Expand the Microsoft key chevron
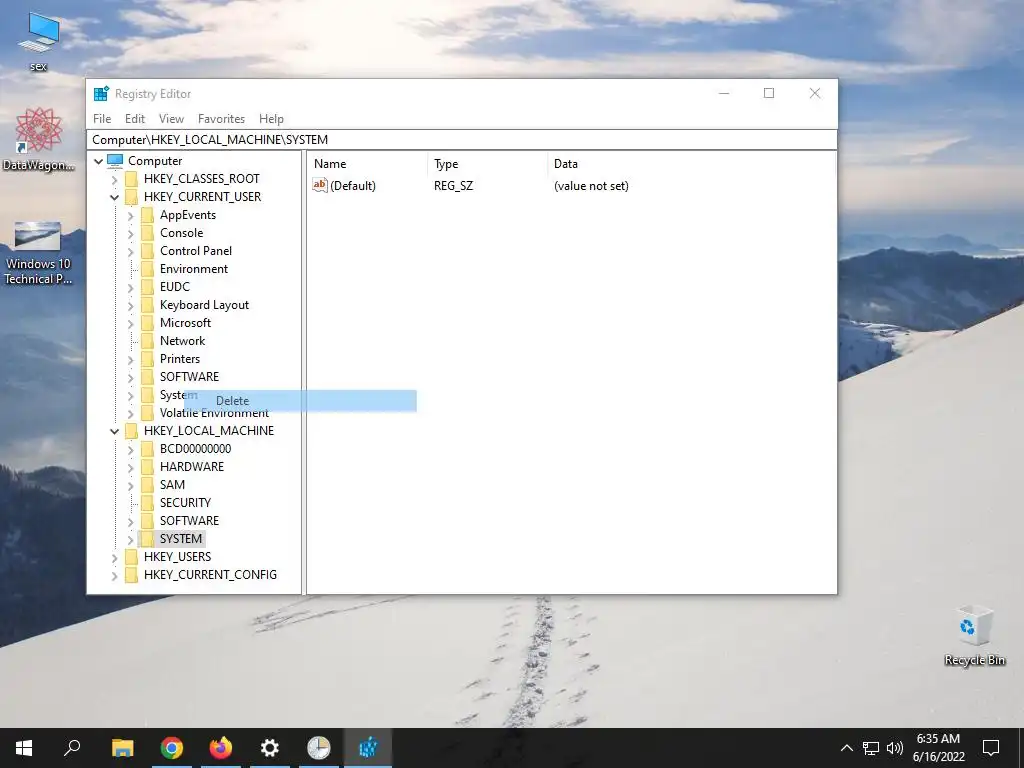1024x768 pixels. click(131, 323)
